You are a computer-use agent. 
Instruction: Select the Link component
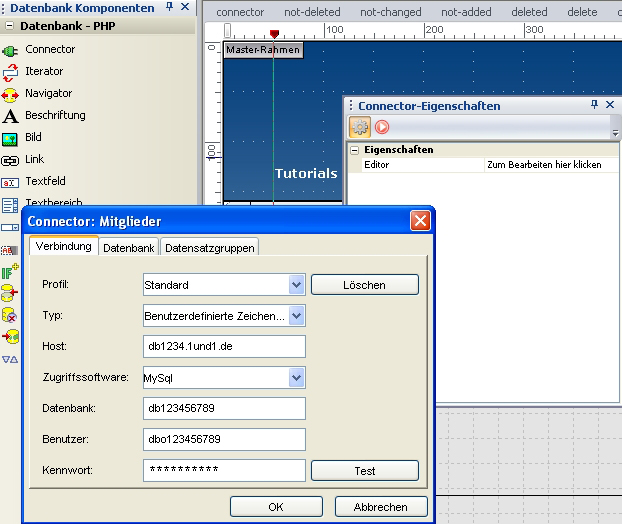11,160
